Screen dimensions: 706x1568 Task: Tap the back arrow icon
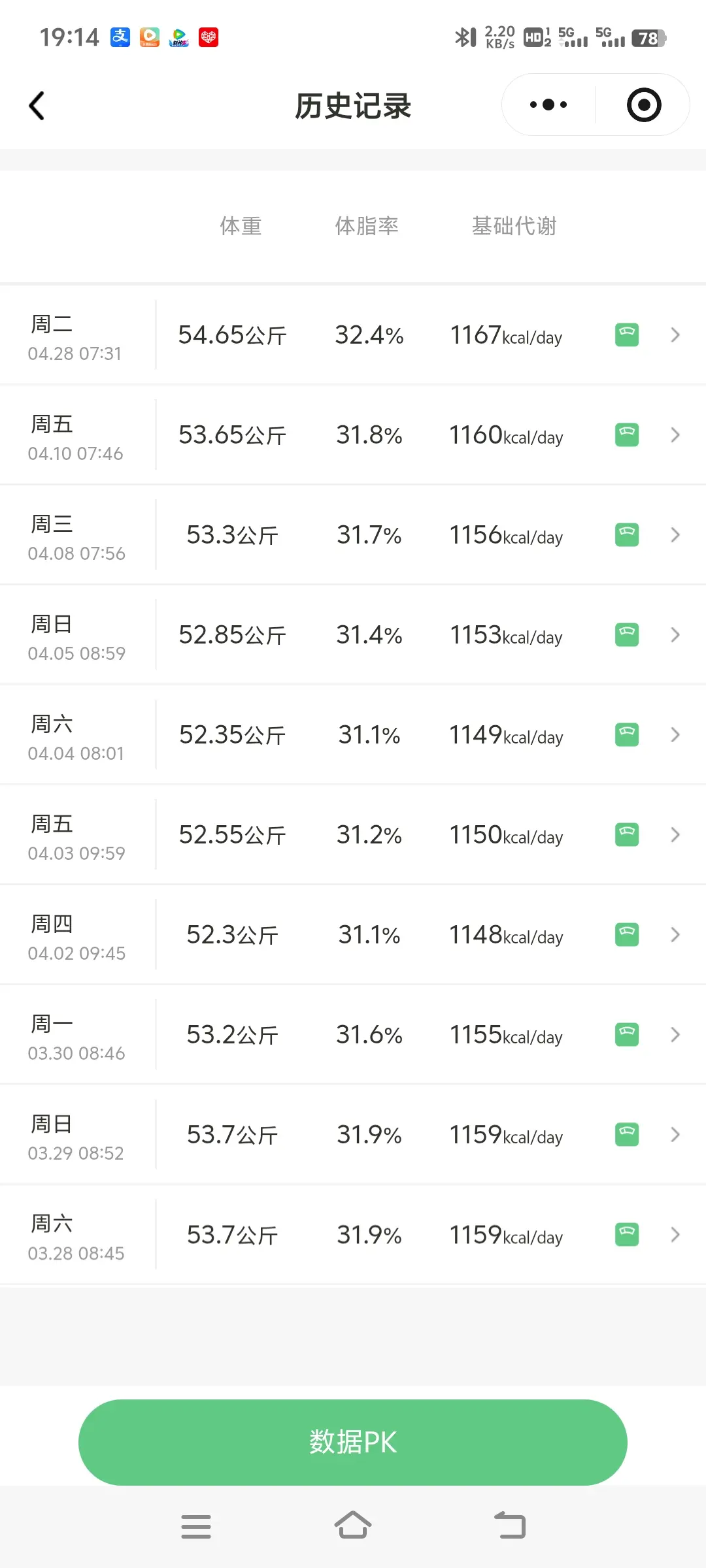click(37, 105)
